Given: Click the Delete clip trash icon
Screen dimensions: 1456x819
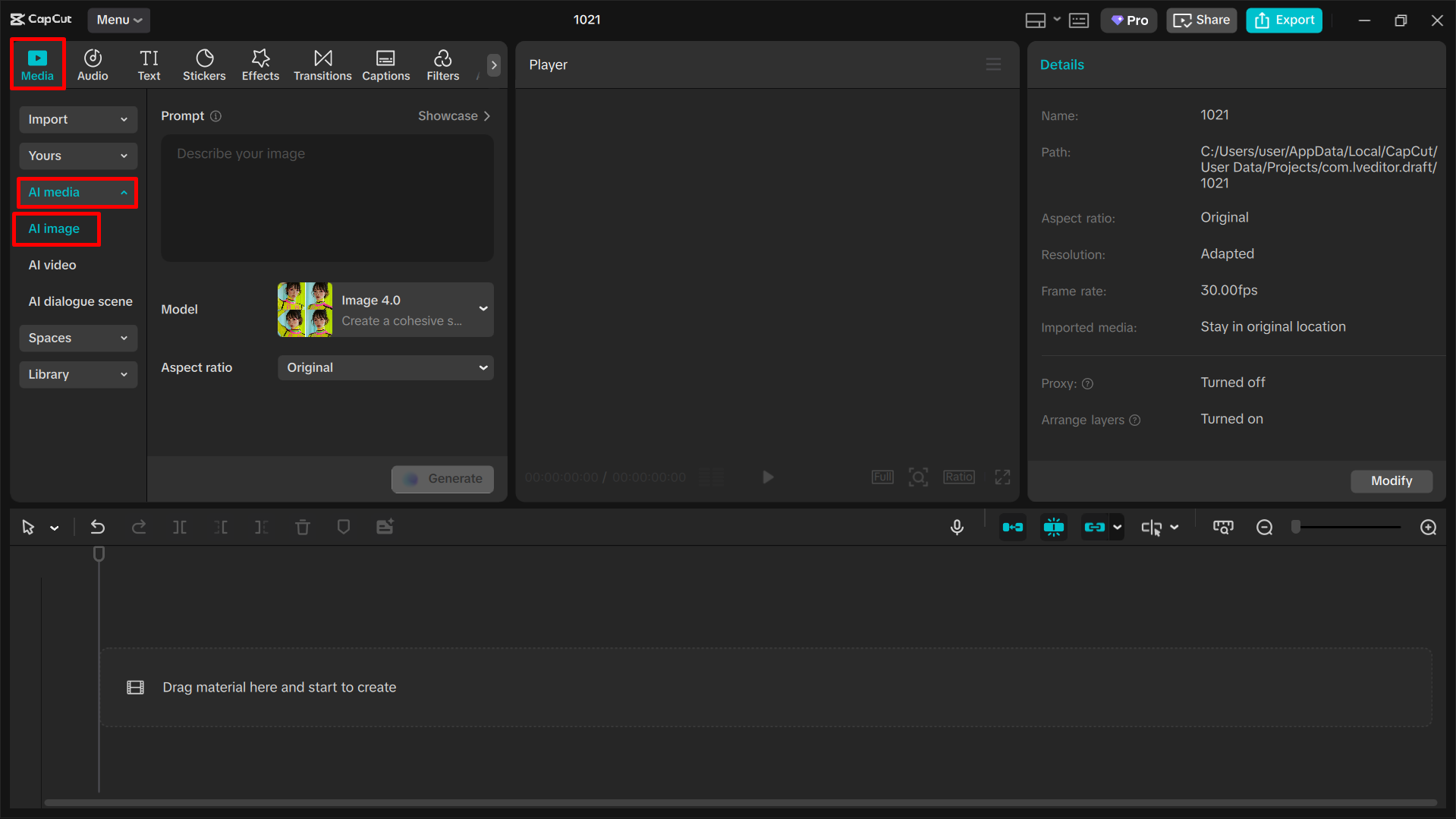Looking at the screenshot, I should pyautogui.click(x=302, y=526).
